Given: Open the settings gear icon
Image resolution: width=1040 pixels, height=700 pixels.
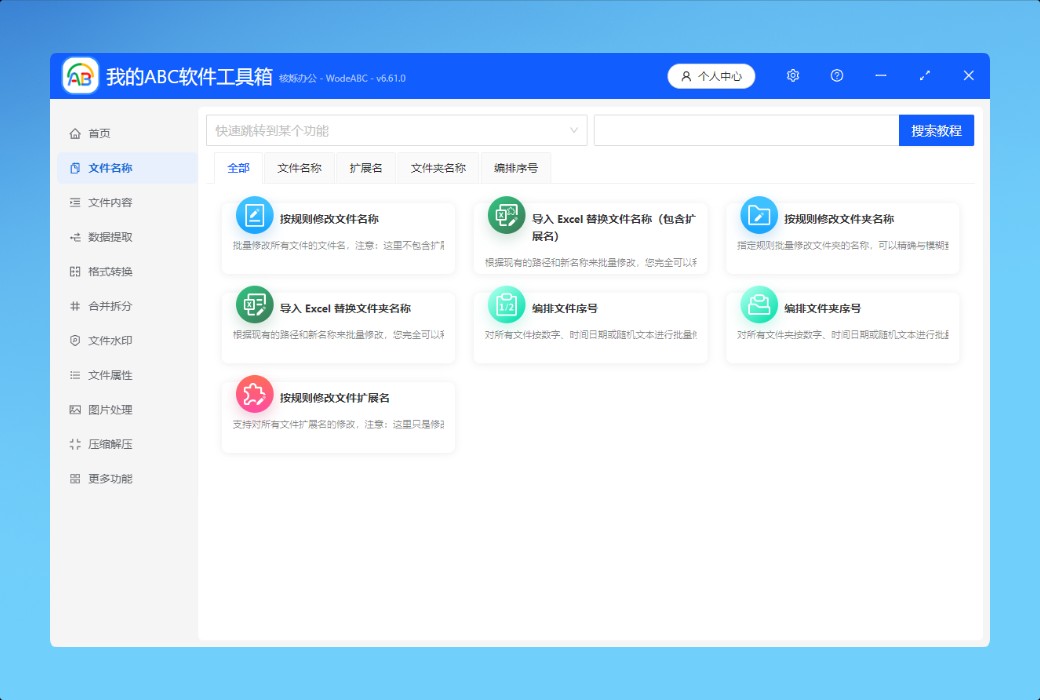Looking at the screenshot, I should point(793,76).
